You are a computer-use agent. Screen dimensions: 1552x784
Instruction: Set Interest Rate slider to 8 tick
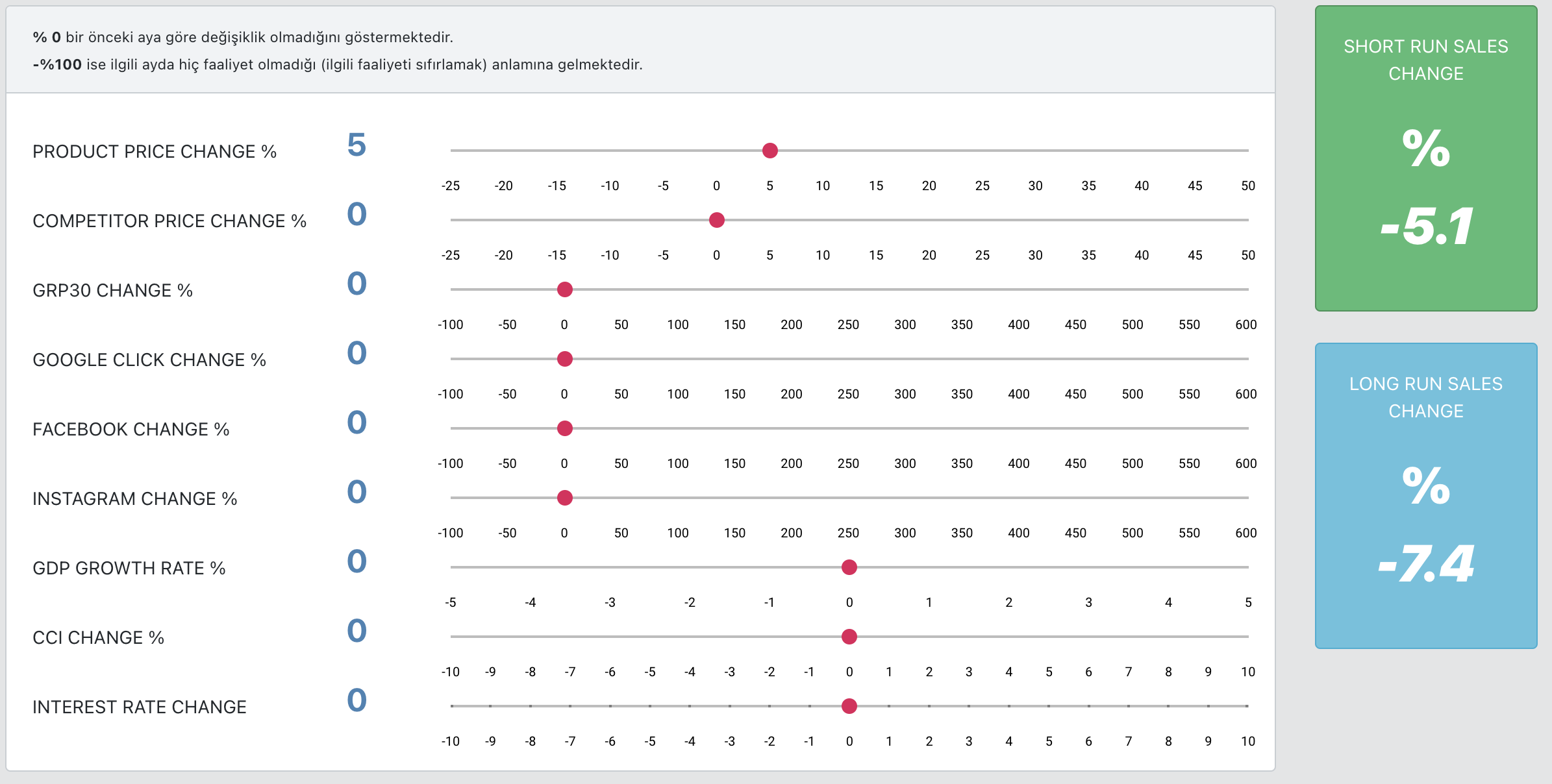point(1168,706)
